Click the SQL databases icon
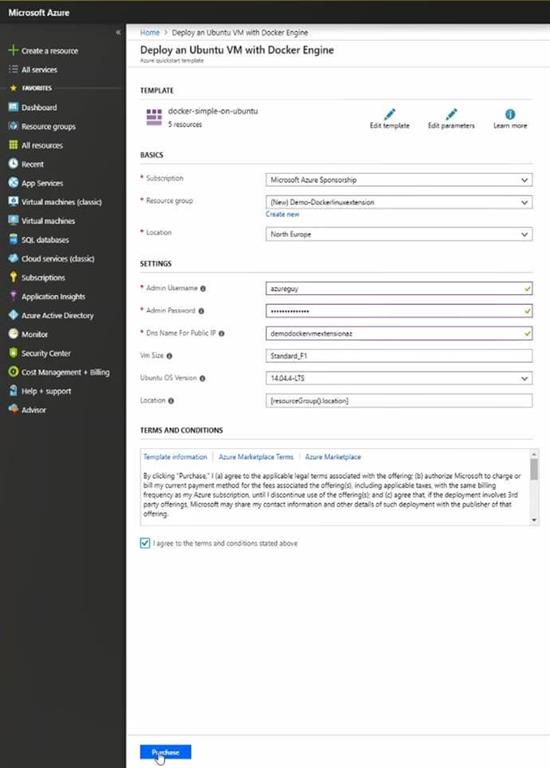 point(13,240)
